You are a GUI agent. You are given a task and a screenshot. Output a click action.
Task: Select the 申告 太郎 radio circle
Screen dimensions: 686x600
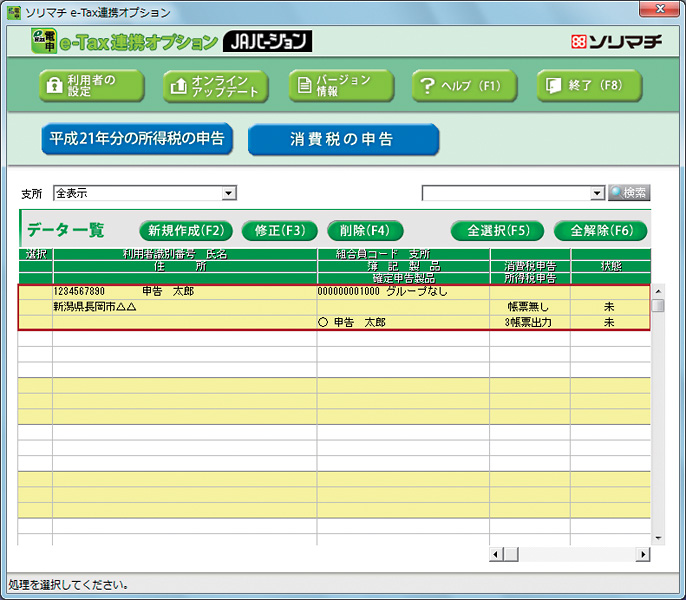(323, 323)
